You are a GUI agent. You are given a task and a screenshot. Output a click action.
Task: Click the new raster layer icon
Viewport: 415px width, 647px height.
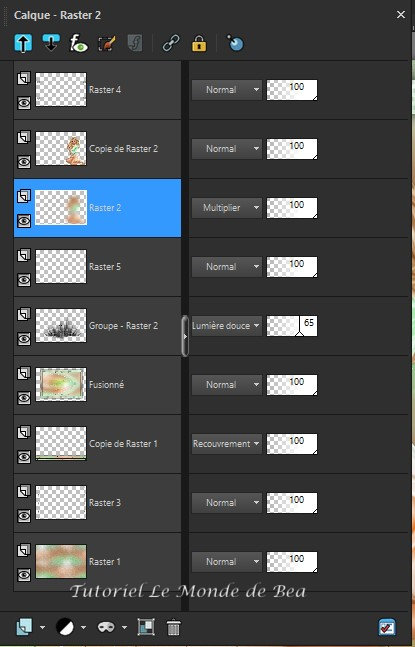[x=24, y=627]
